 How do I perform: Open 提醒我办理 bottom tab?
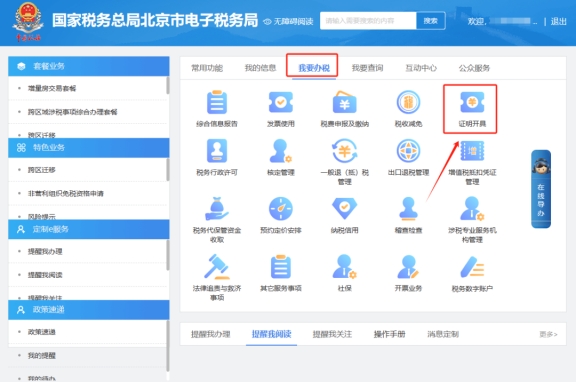(x=210, y=334)
